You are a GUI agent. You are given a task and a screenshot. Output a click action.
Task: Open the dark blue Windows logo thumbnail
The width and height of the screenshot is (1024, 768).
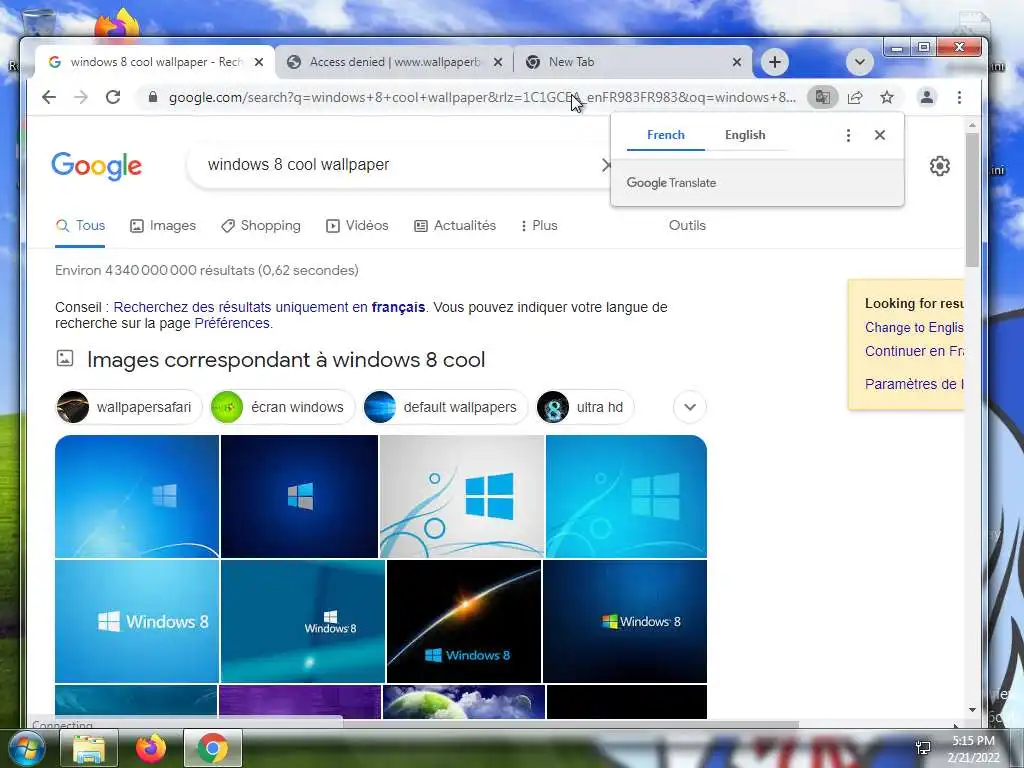(x=299, y=496)
